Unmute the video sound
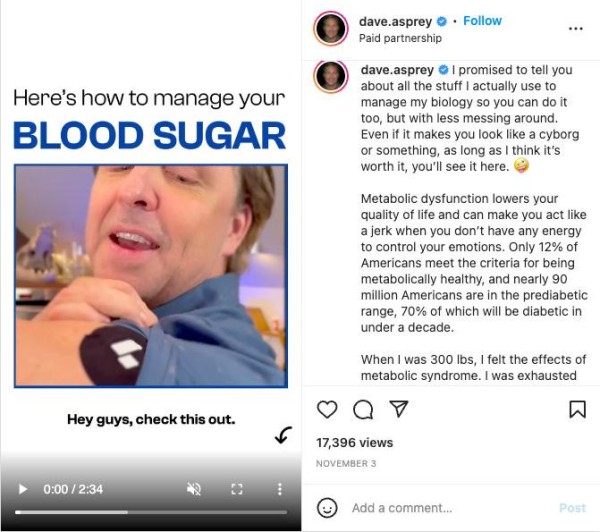This screenshot has width=600, height=532. point(195,489)
